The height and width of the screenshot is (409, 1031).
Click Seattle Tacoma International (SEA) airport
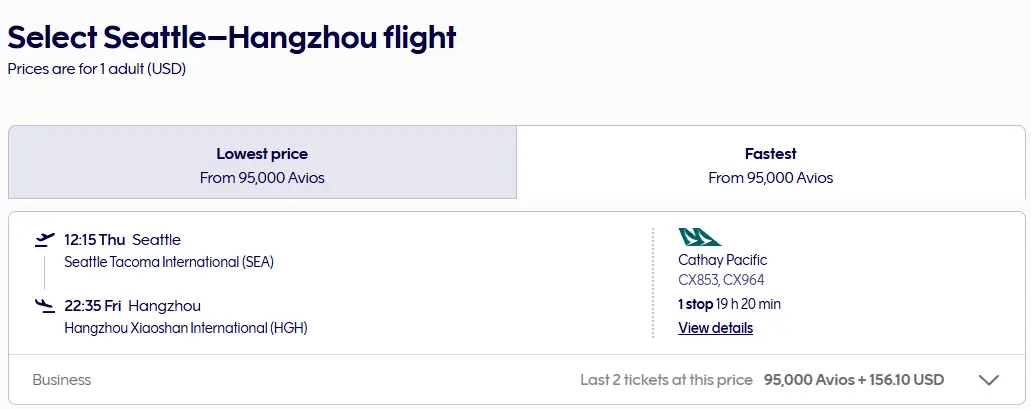[x=169, y=262]
